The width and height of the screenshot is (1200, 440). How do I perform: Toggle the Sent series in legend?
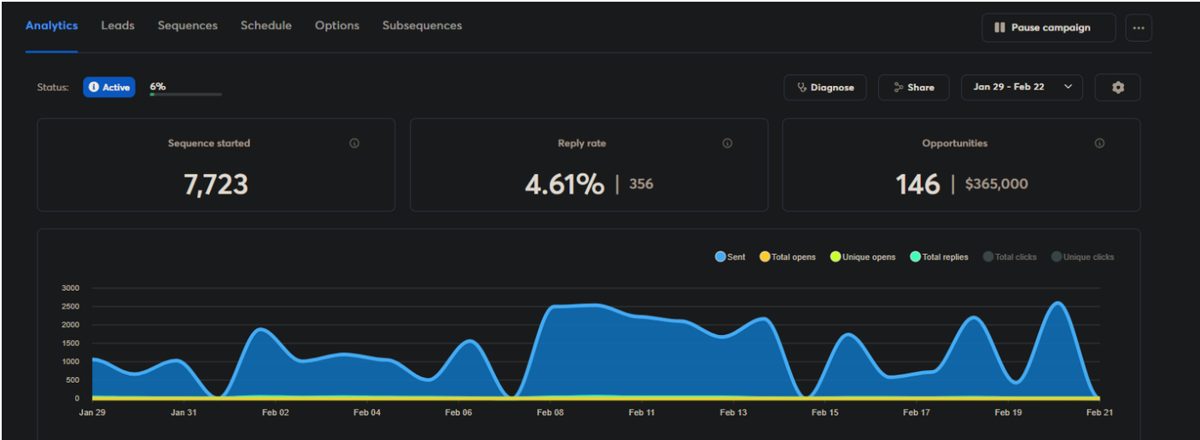[730, 257]
